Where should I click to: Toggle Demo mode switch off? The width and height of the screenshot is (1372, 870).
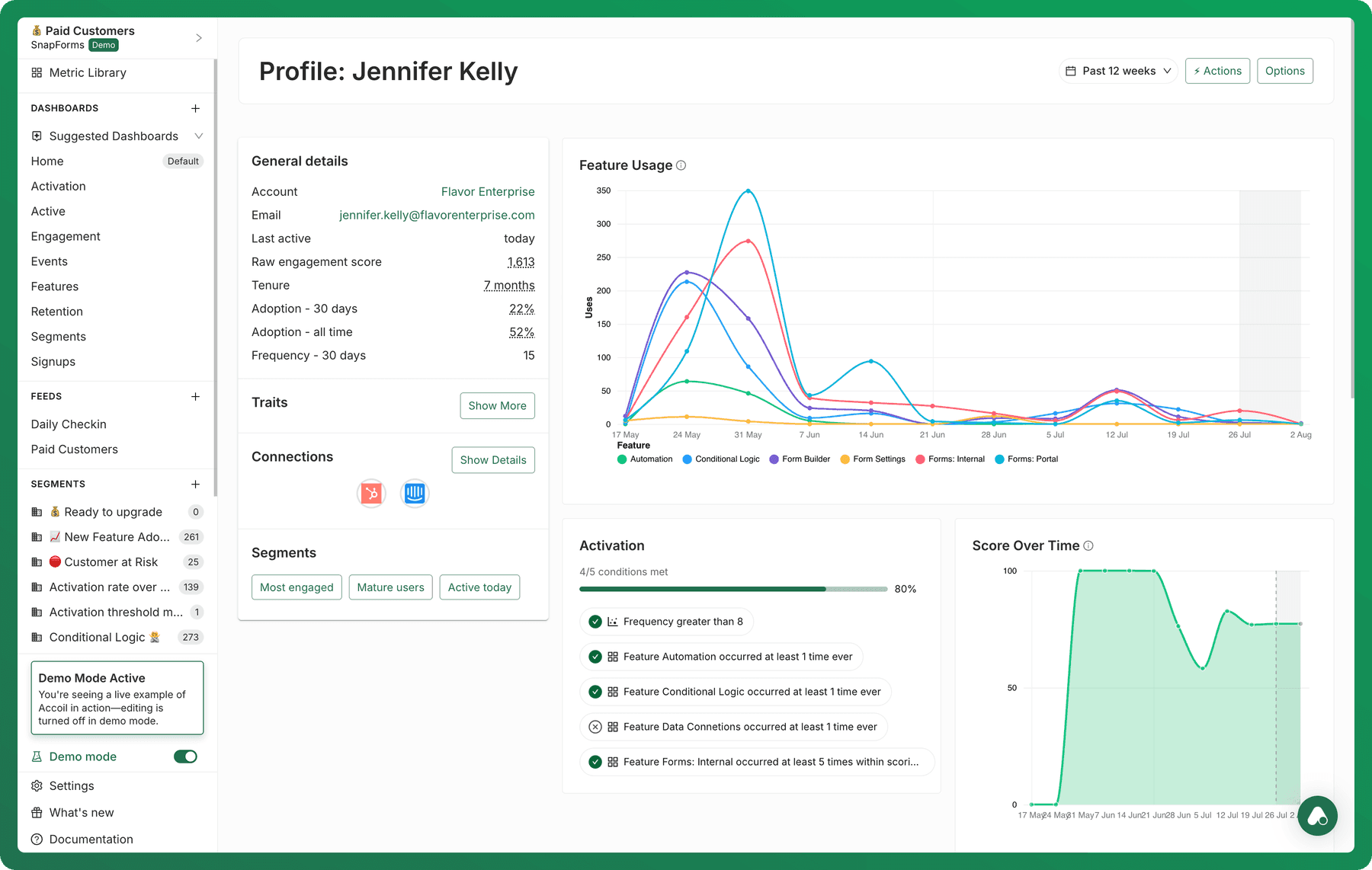185,756
